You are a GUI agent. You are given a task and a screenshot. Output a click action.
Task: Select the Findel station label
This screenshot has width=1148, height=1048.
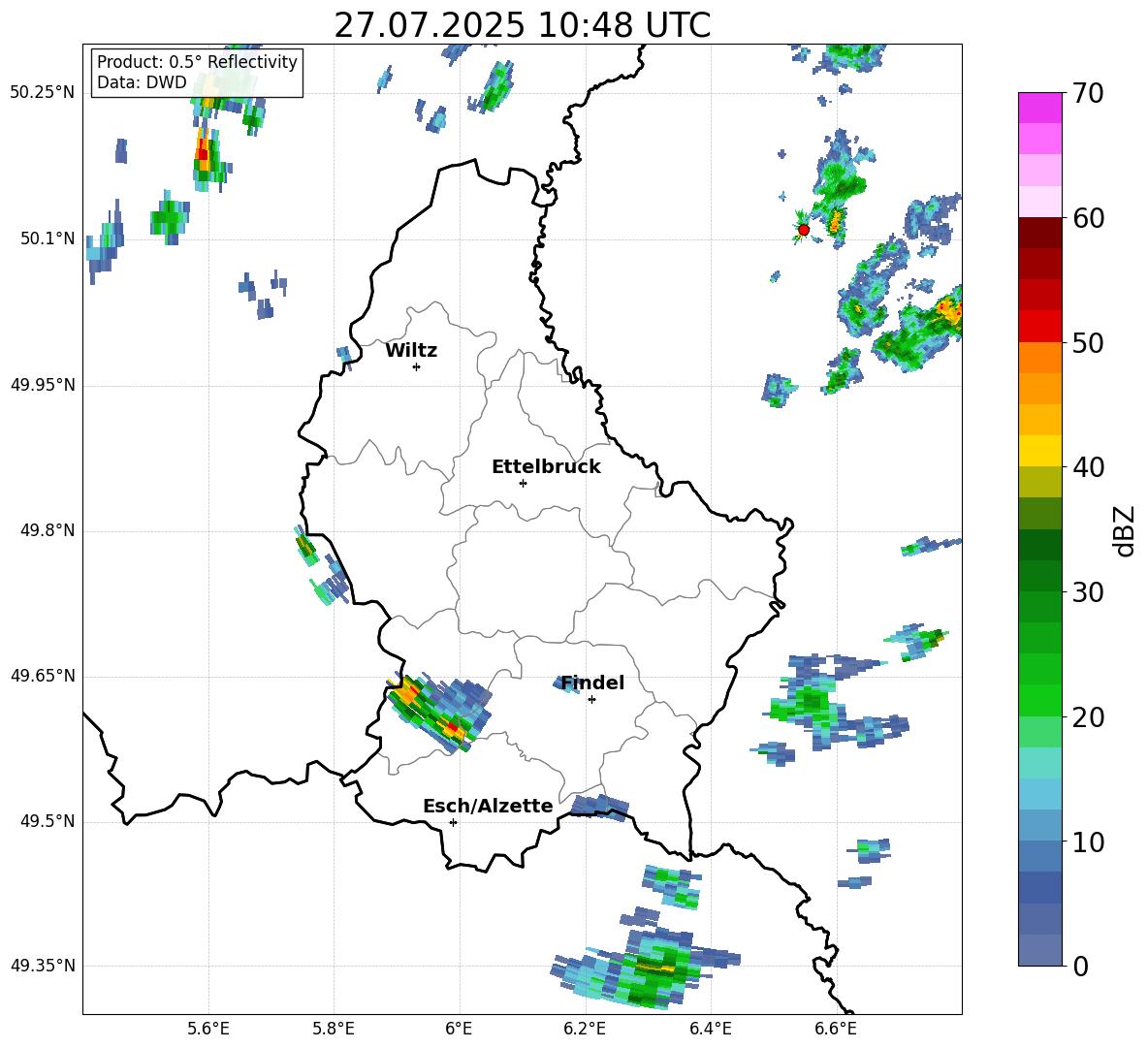[592, 683]
